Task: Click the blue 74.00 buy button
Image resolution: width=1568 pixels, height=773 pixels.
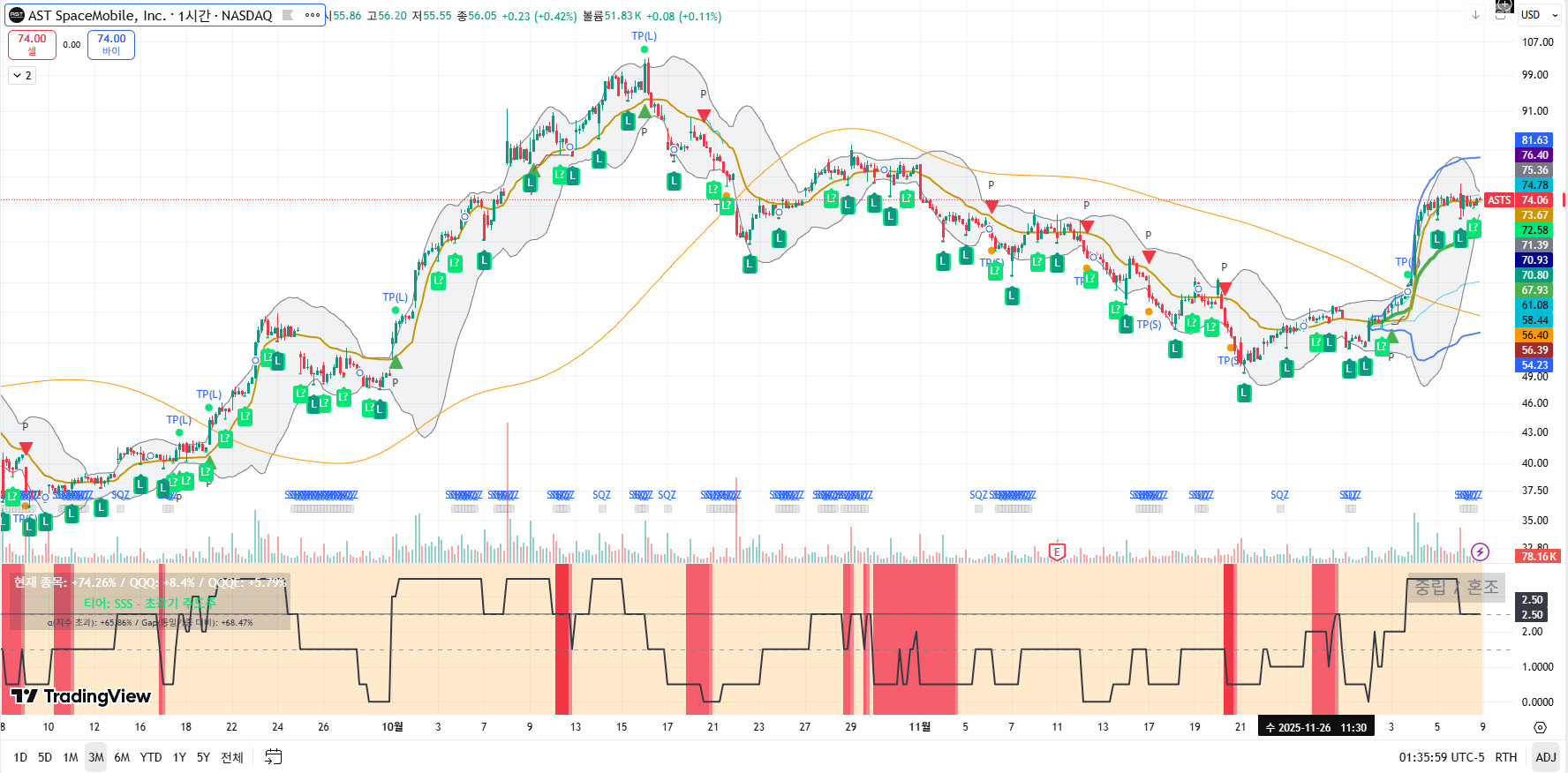Action: tap(111, 44)
